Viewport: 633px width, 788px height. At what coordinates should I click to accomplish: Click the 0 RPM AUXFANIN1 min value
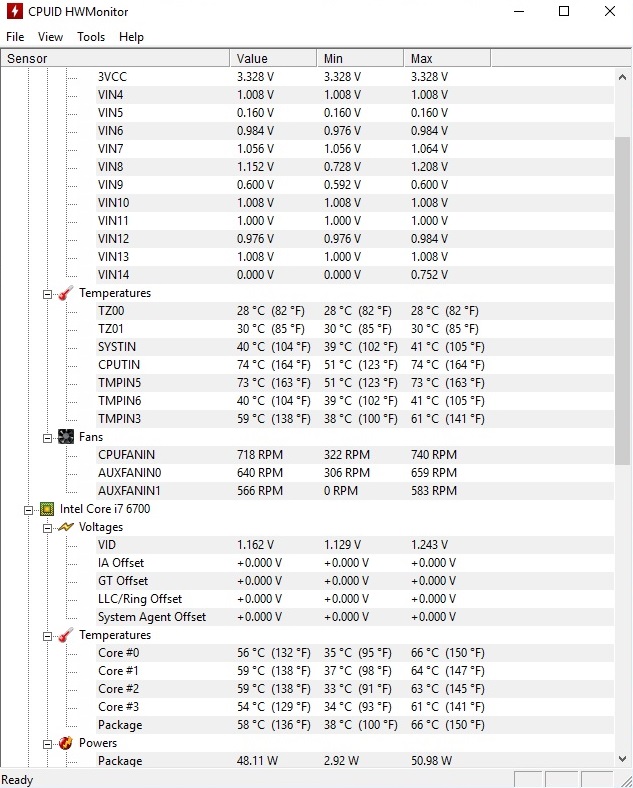(x=341, y=491)
